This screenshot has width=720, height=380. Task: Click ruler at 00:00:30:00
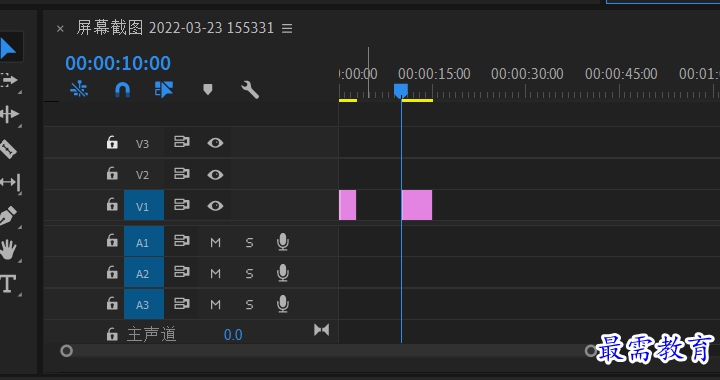pos(527,74)
